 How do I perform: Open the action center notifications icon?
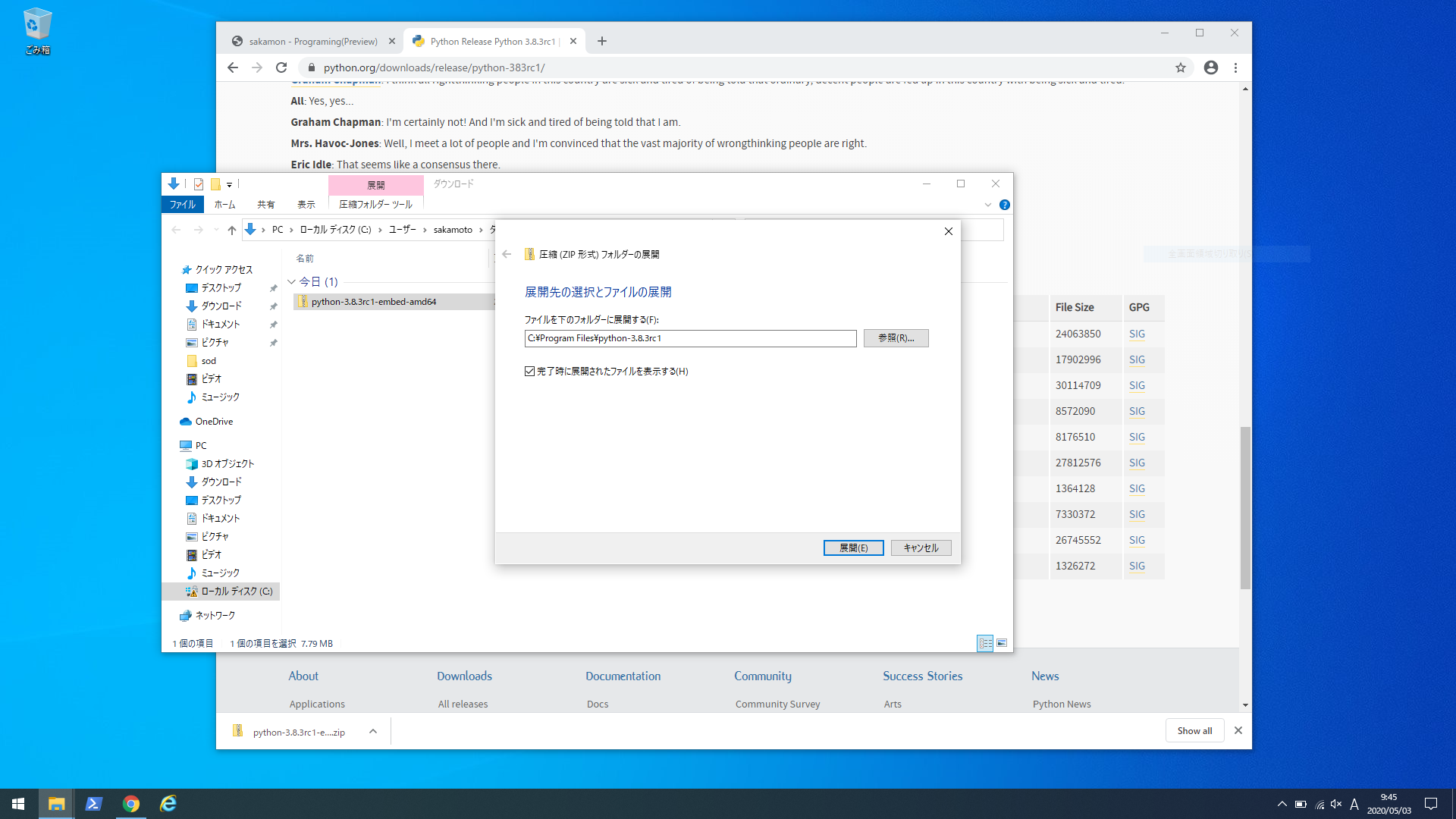pyautogui.click(x=1431, y=804)
